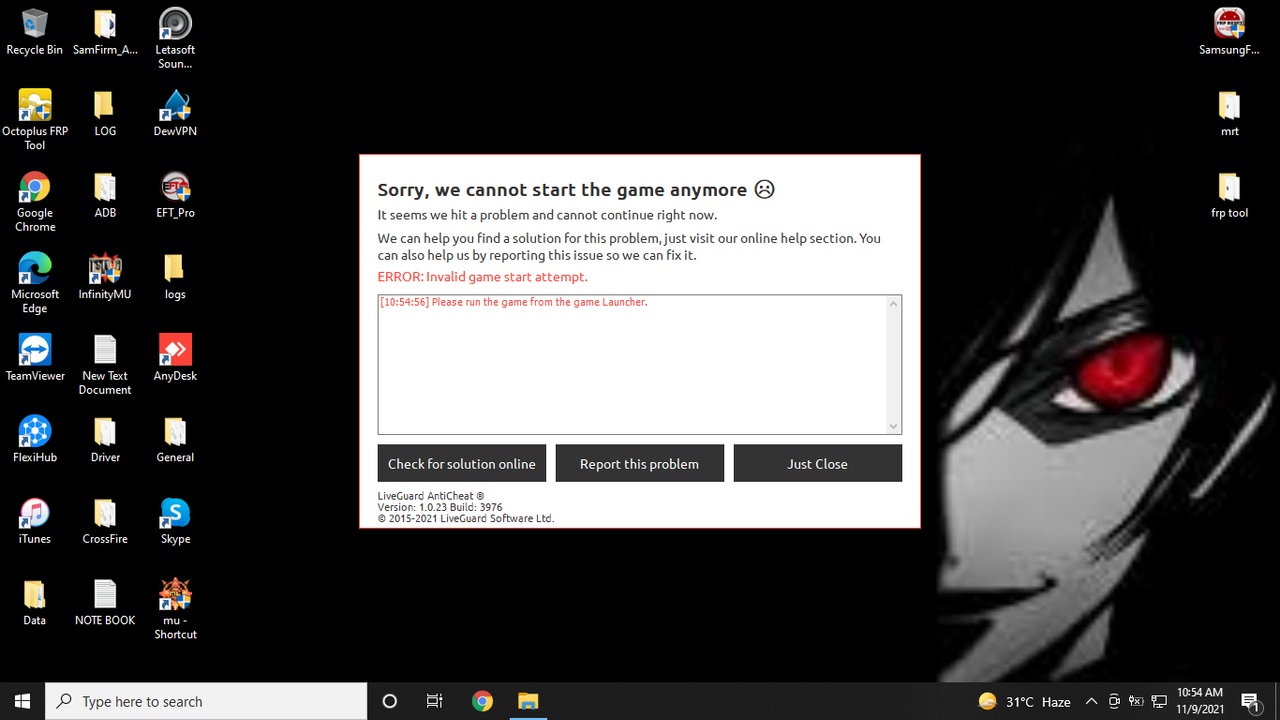This screenshot has height=720, width=1280.
Task: Open Cortana circle on taskbar
Action: (x=390, y=701)
